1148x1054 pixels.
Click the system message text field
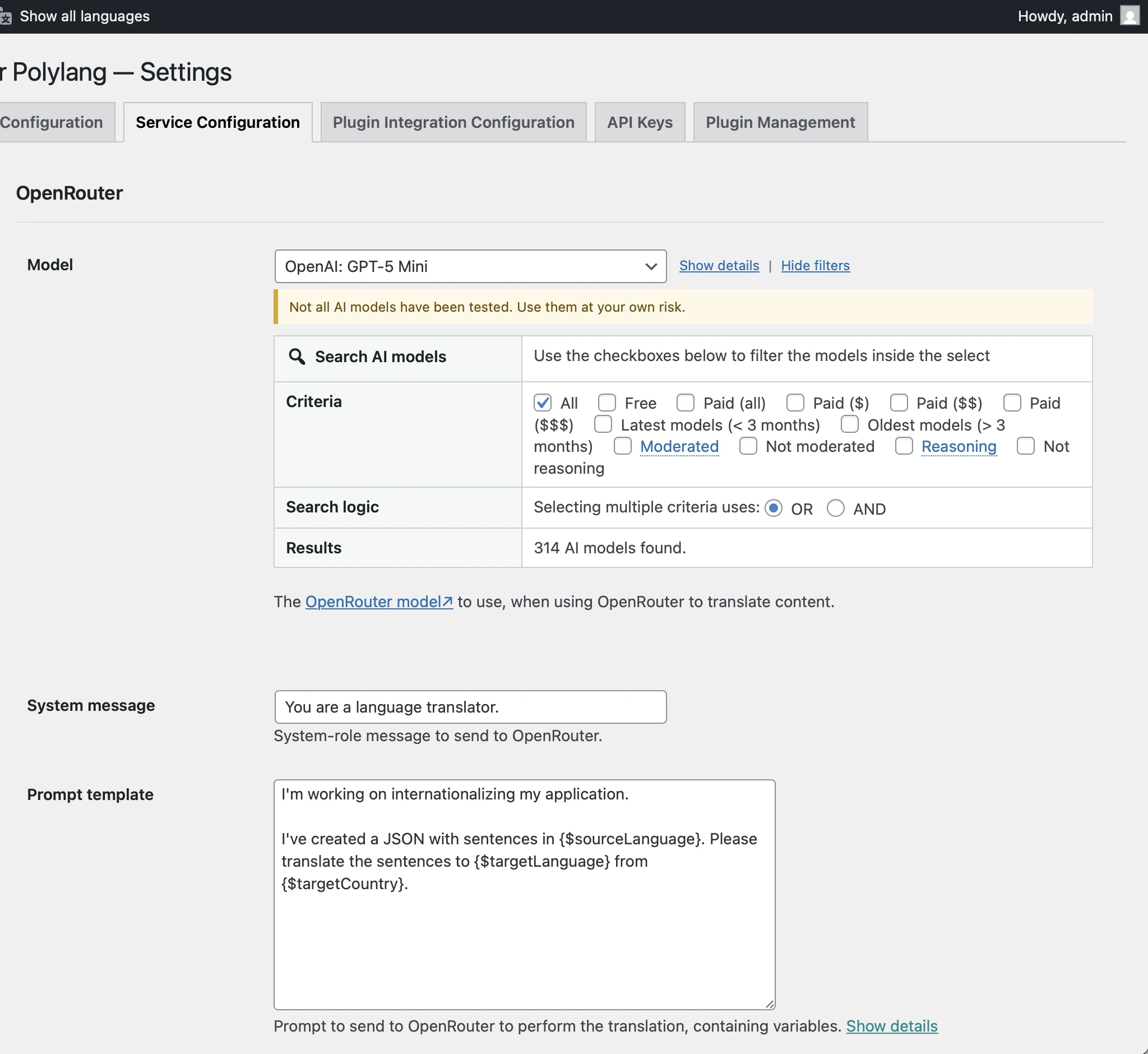[469, 706]
